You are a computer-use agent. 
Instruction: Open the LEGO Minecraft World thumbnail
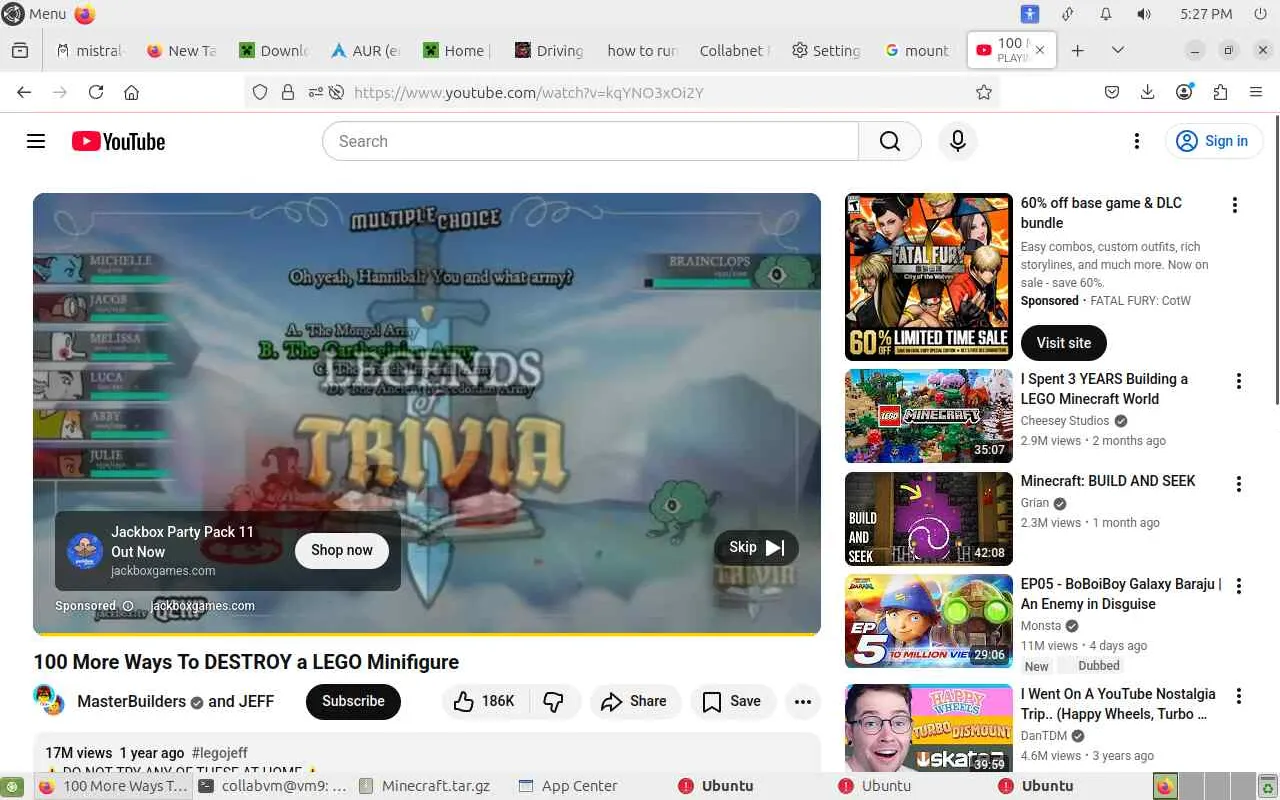[929, 416]
